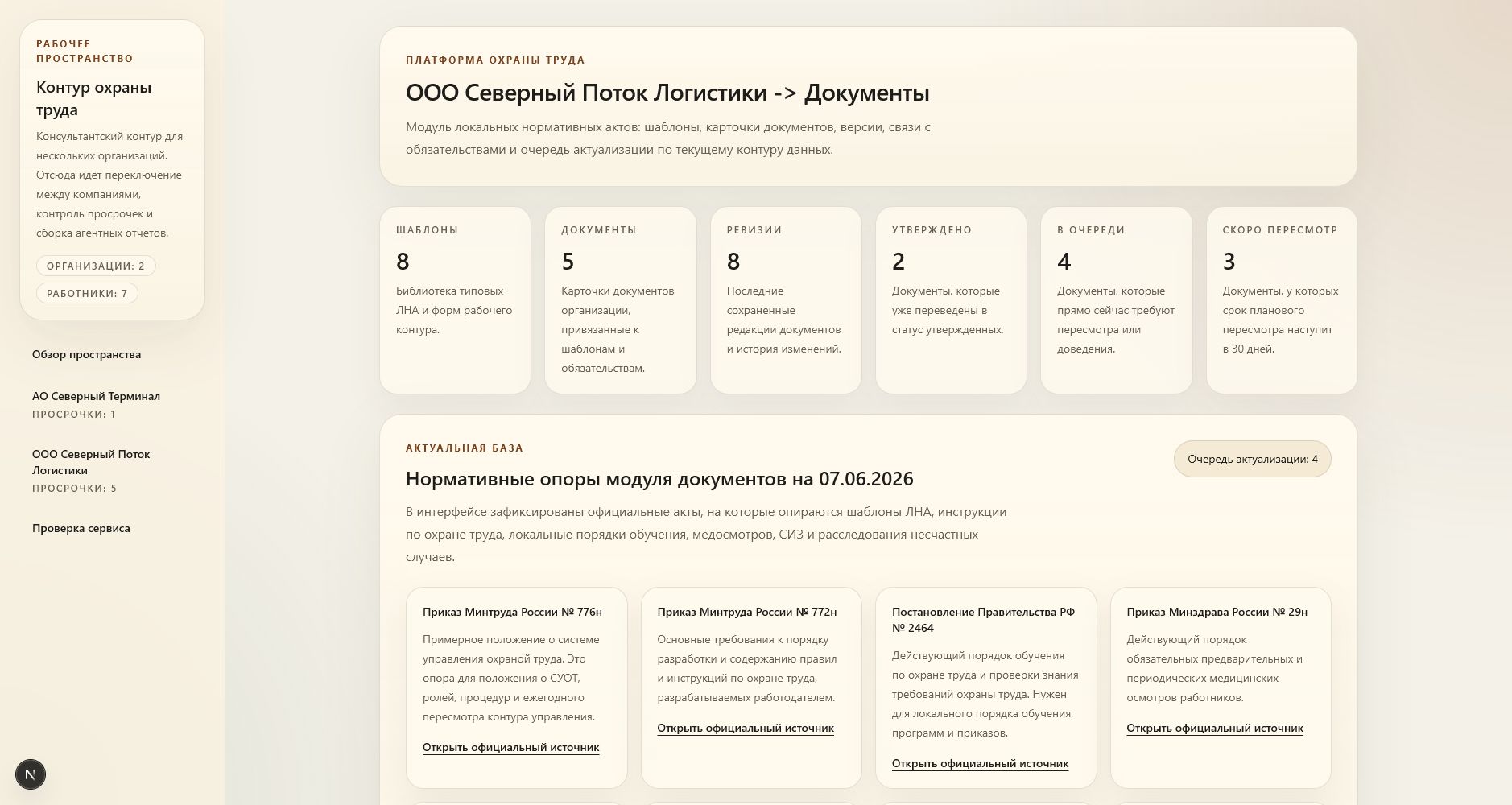
Task: Click Работники: 7 badge
Action: (87, 293)
